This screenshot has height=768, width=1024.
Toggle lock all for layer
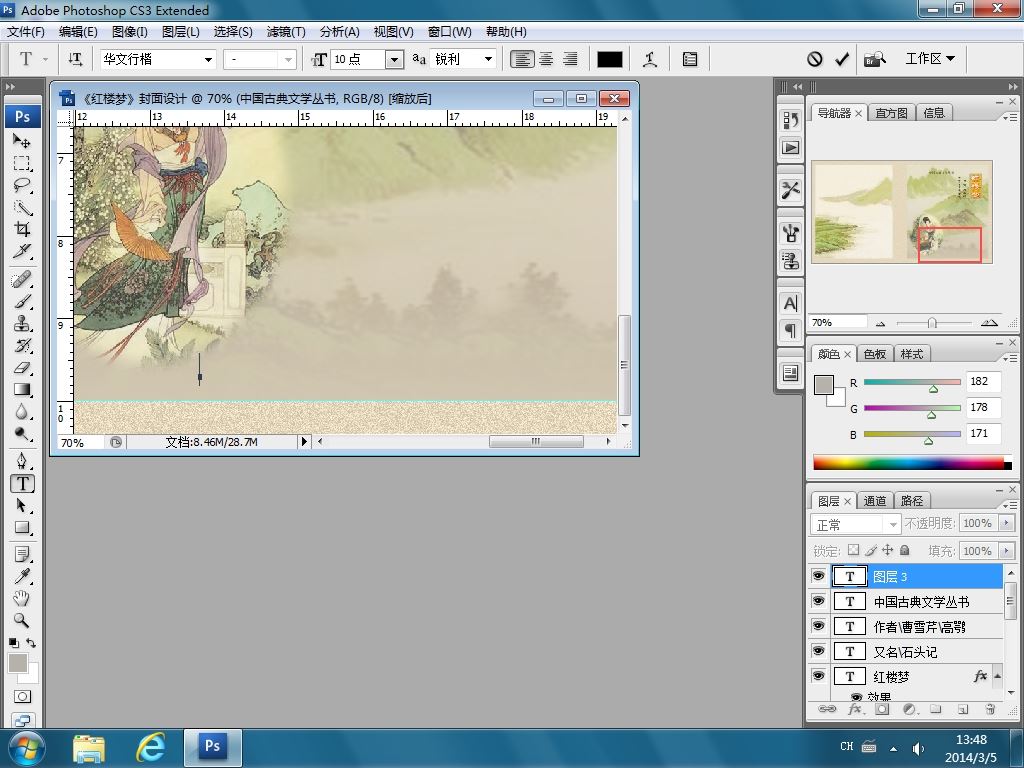[904, 550]
